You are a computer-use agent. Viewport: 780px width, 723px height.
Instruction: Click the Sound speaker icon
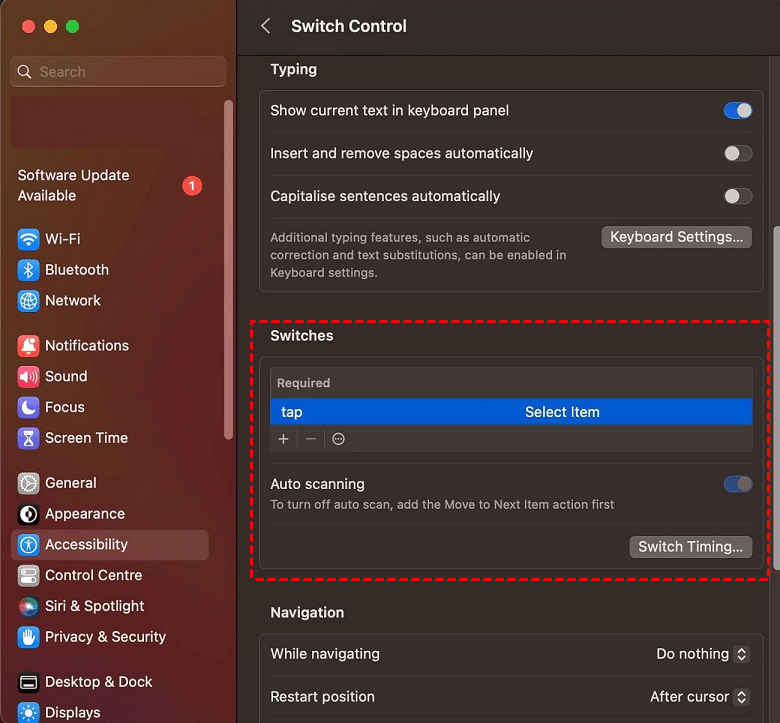pos(28,377)
